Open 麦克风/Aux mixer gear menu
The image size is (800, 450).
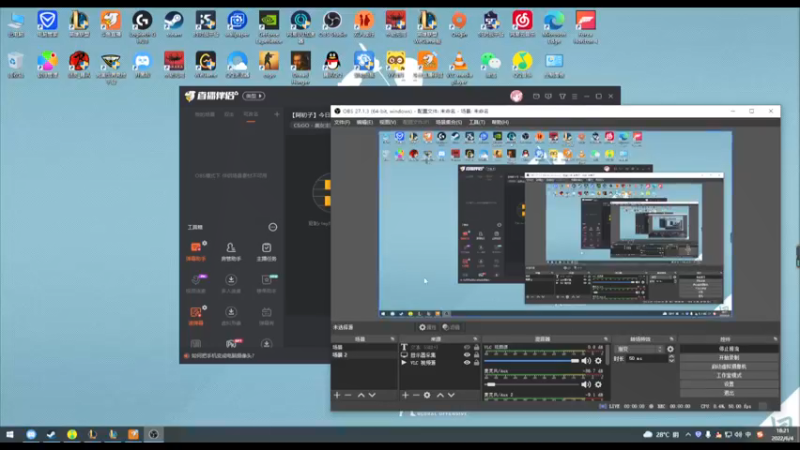pyautogui.click(x=598, y=385)
